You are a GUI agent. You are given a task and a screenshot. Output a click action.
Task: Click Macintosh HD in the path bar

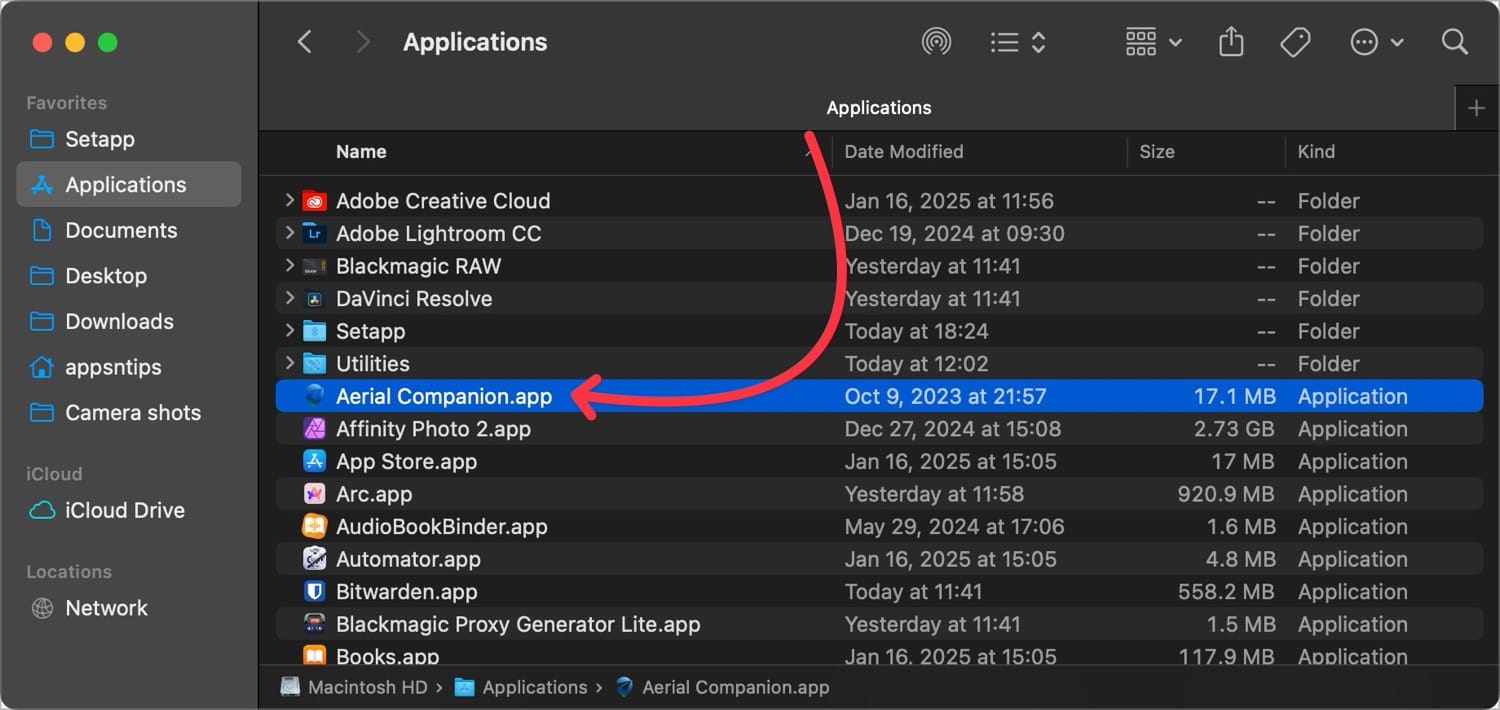click(354, 687)
